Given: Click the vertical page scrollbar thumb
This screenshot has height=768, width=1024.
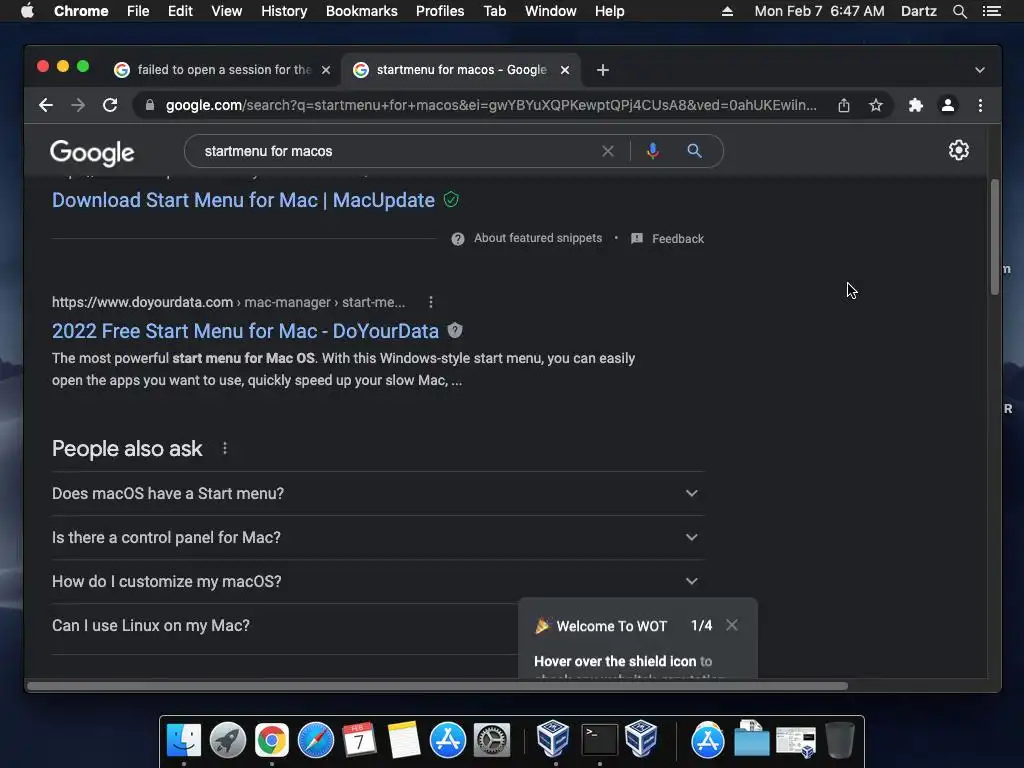Looking at the screenshot, I should tap(995, 236).
